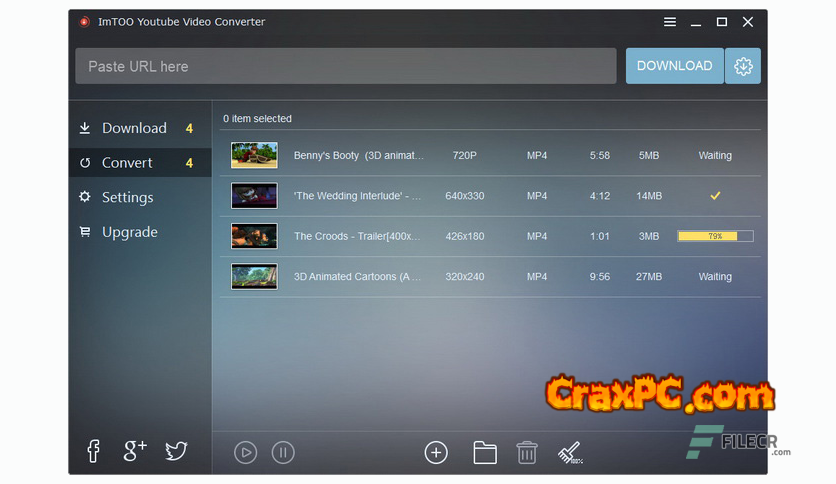Image resolution: width=836 pixels, height=484 pixels.
Task: Open the Google Plus share icon
Action: pyautogui.click(x=135, y=451)
